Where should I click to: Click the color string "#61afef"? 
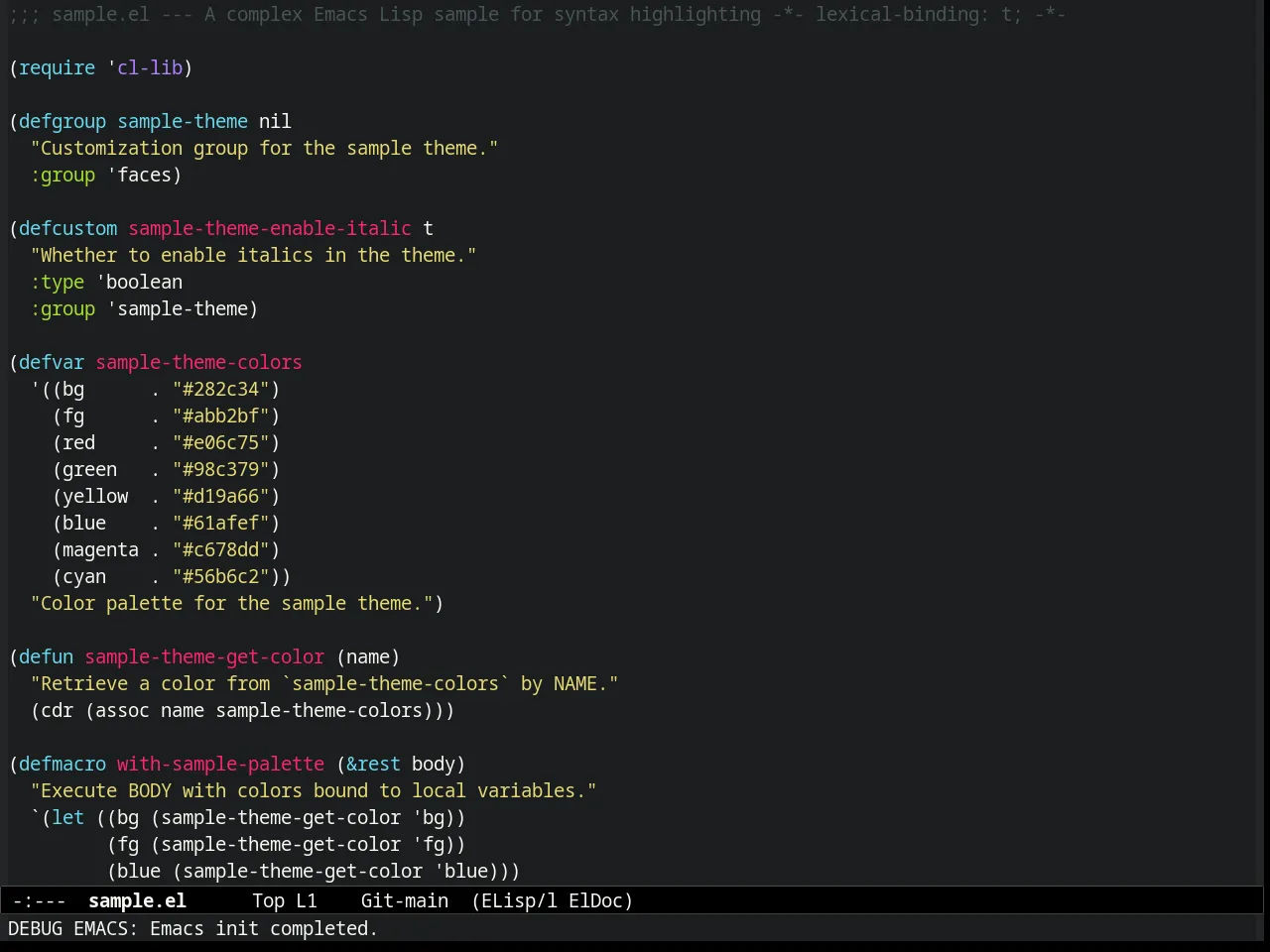220,523
